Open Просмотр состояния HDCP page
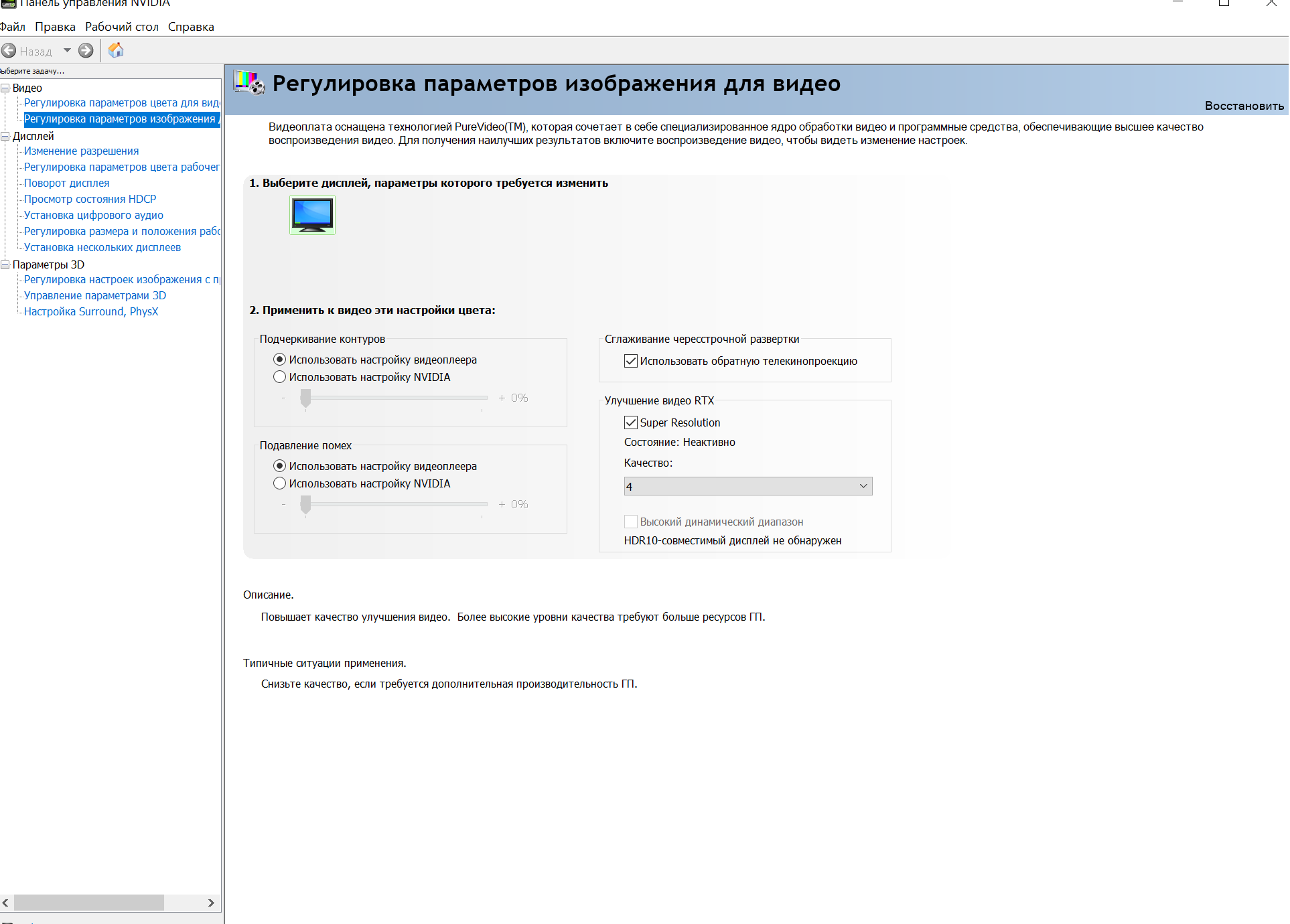Screen dimensions: 1290x924 tap(90, 199)
